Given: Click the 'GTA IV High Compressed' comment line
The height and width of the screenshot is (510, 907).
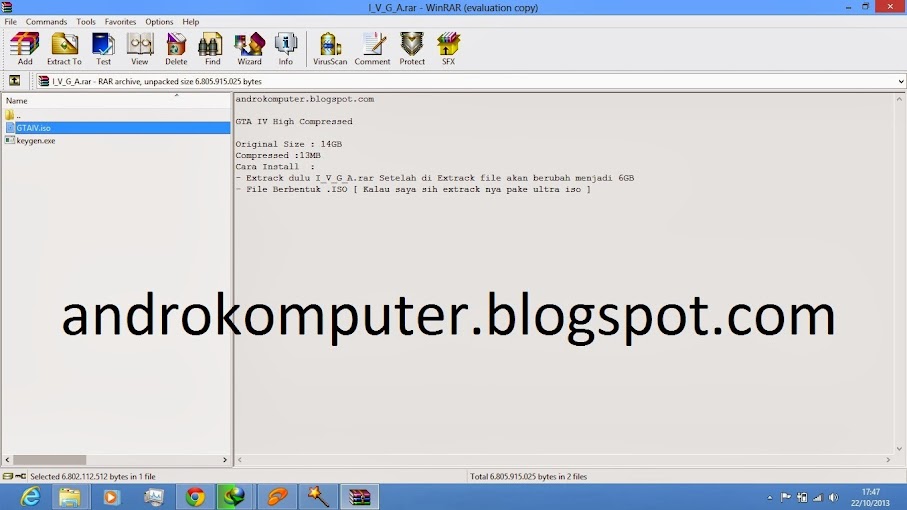Looking at the screenshot, I should [x=294, y=121].
